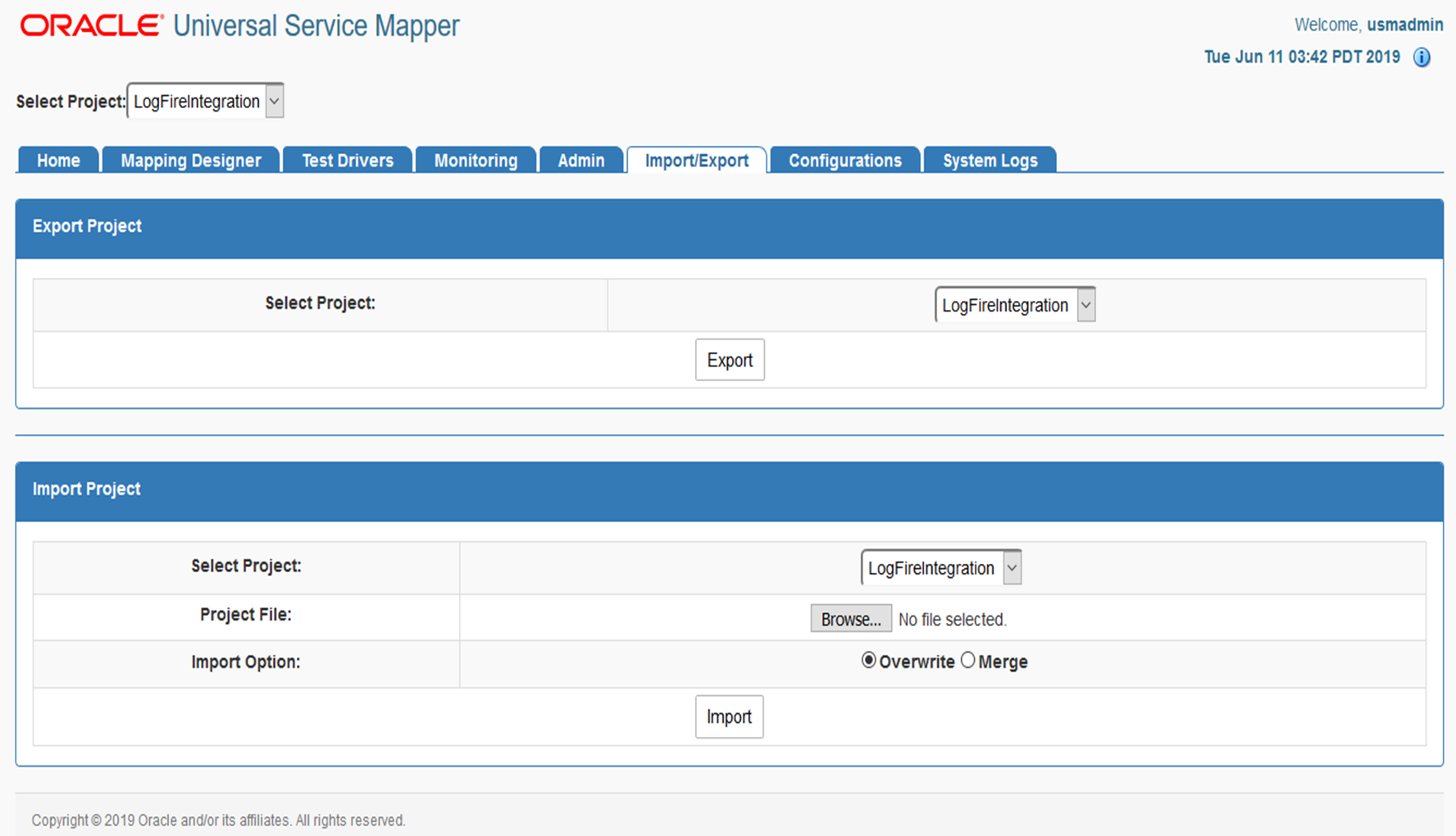
Task: Click the info icon beside the date
Action: pyautogui.click(x=1422, y=57)
